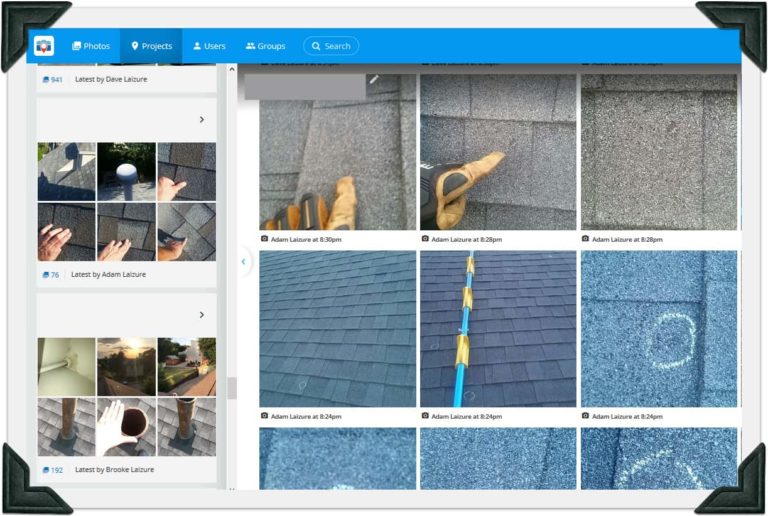This screenshot has height=516, width=768.
Task: Open close-up gray shingle photo at 8:28pm
Action: tap(659, 152)
